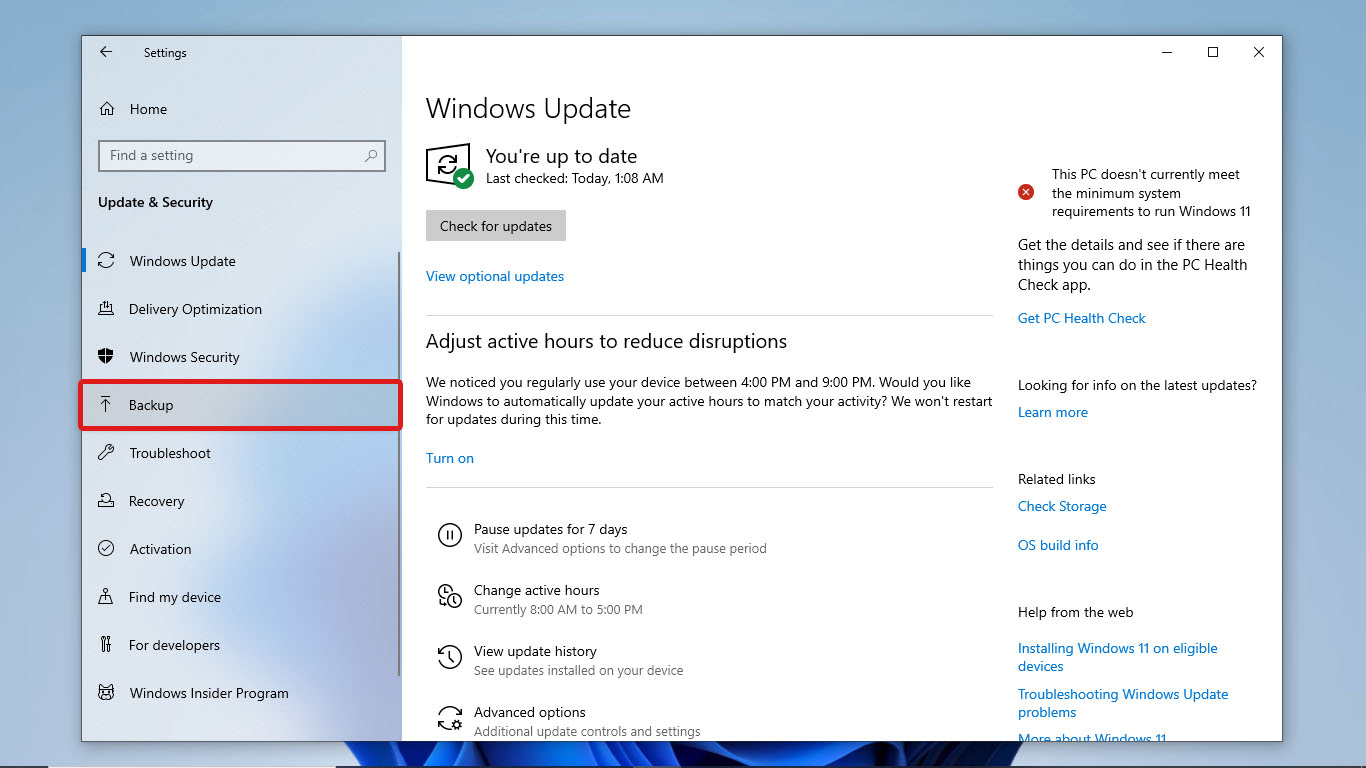Click the pause icon for Pause updates
The width and height of the screenshot is (1366, 768).
click(450, 535)
